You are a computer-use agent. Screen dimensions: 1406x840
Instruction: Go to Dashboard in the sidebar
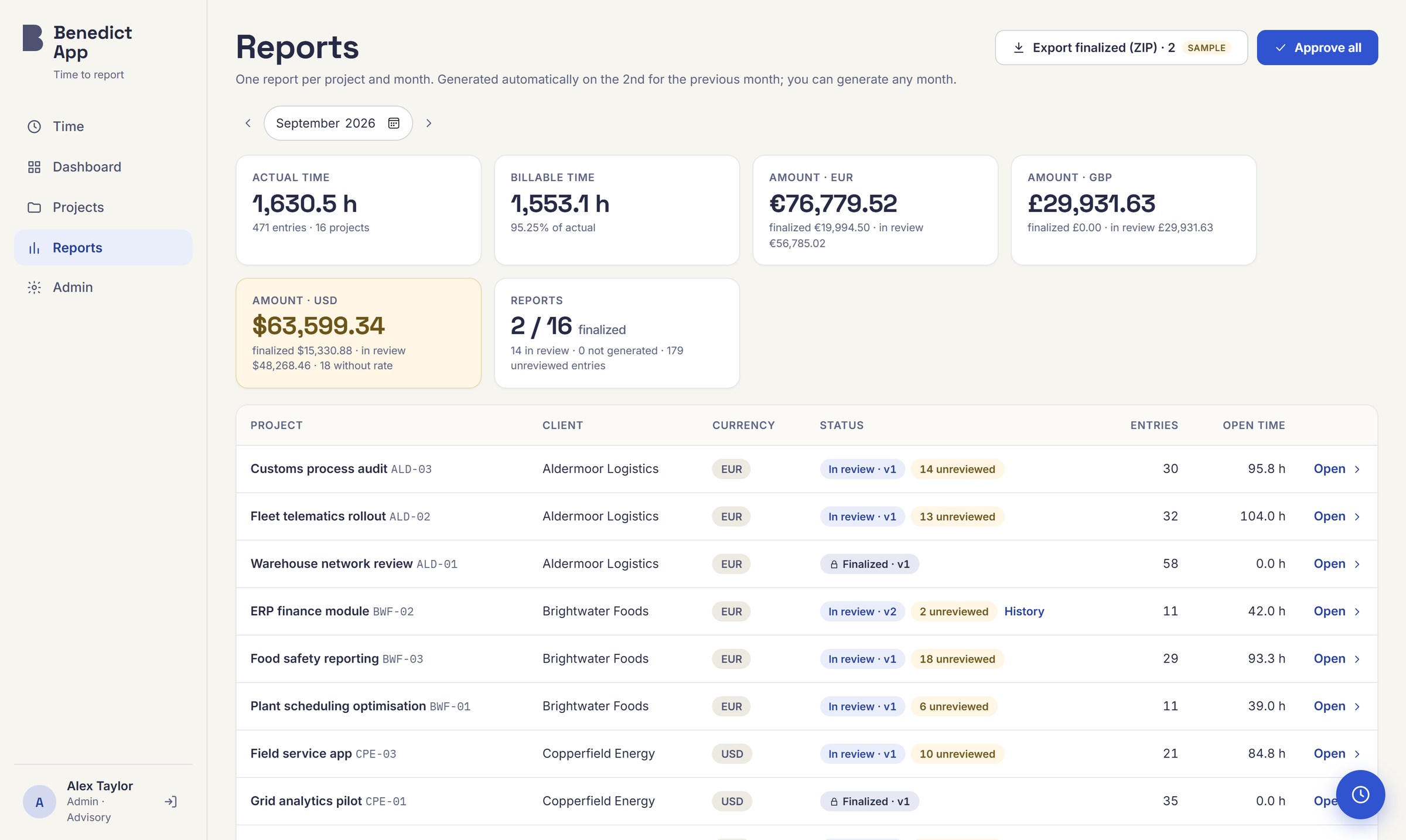coord(103,166)
